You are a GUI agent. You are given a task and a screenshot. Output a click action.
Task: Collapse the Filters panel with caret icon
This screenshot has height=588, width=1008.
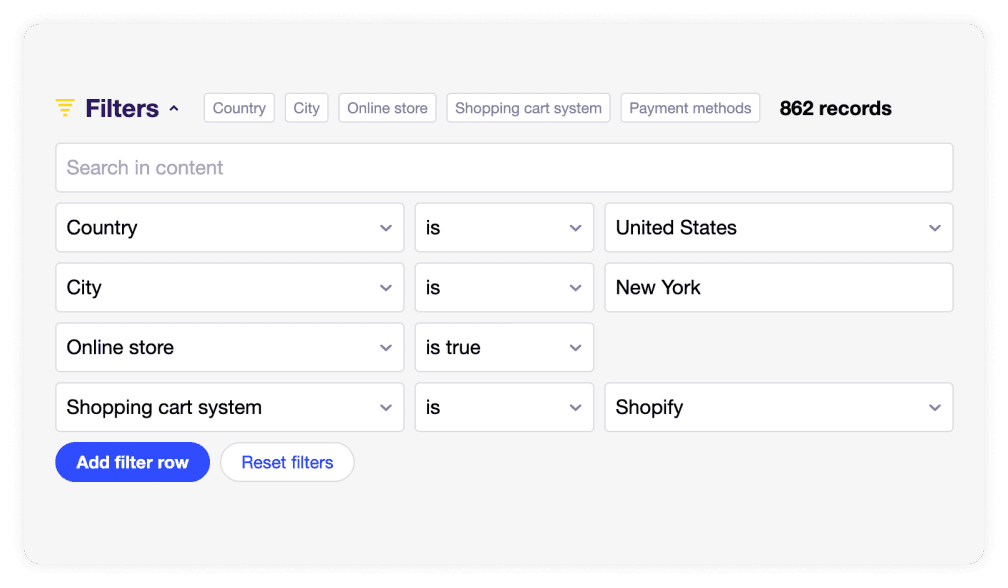click(x=174, y=109)
